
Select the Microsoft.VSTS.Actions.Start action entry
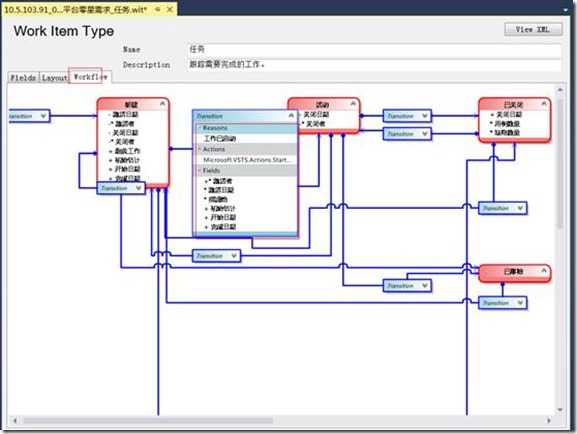(247, 160)
